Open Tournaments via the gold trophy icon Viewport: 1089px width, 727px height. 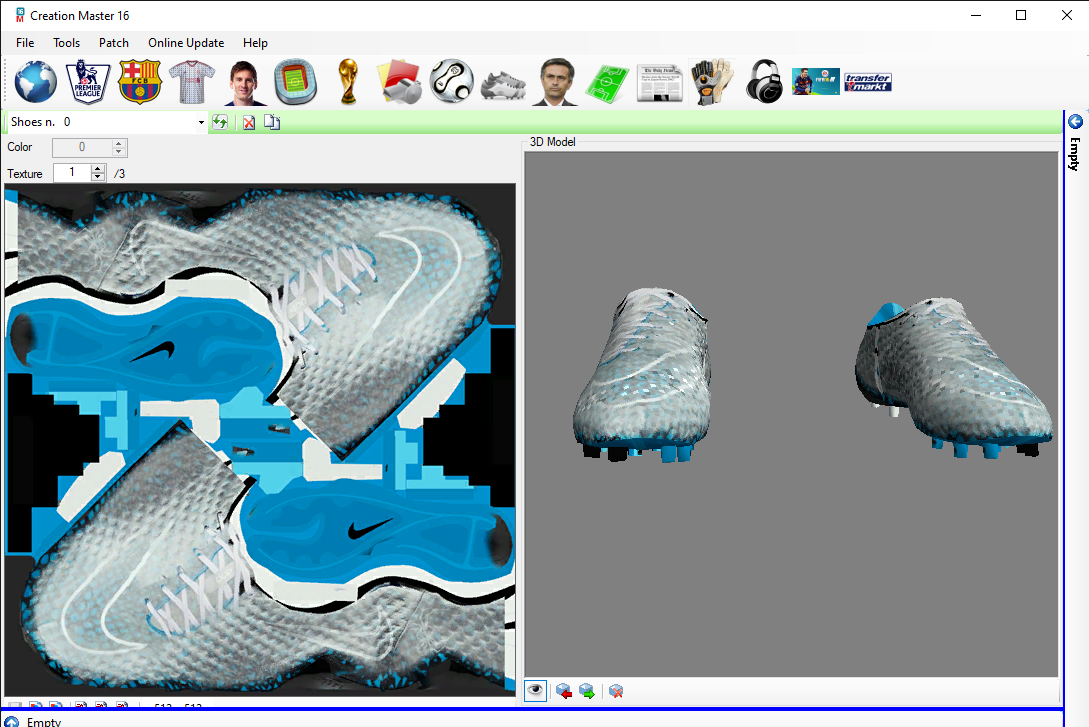click(x=348, y=82)
